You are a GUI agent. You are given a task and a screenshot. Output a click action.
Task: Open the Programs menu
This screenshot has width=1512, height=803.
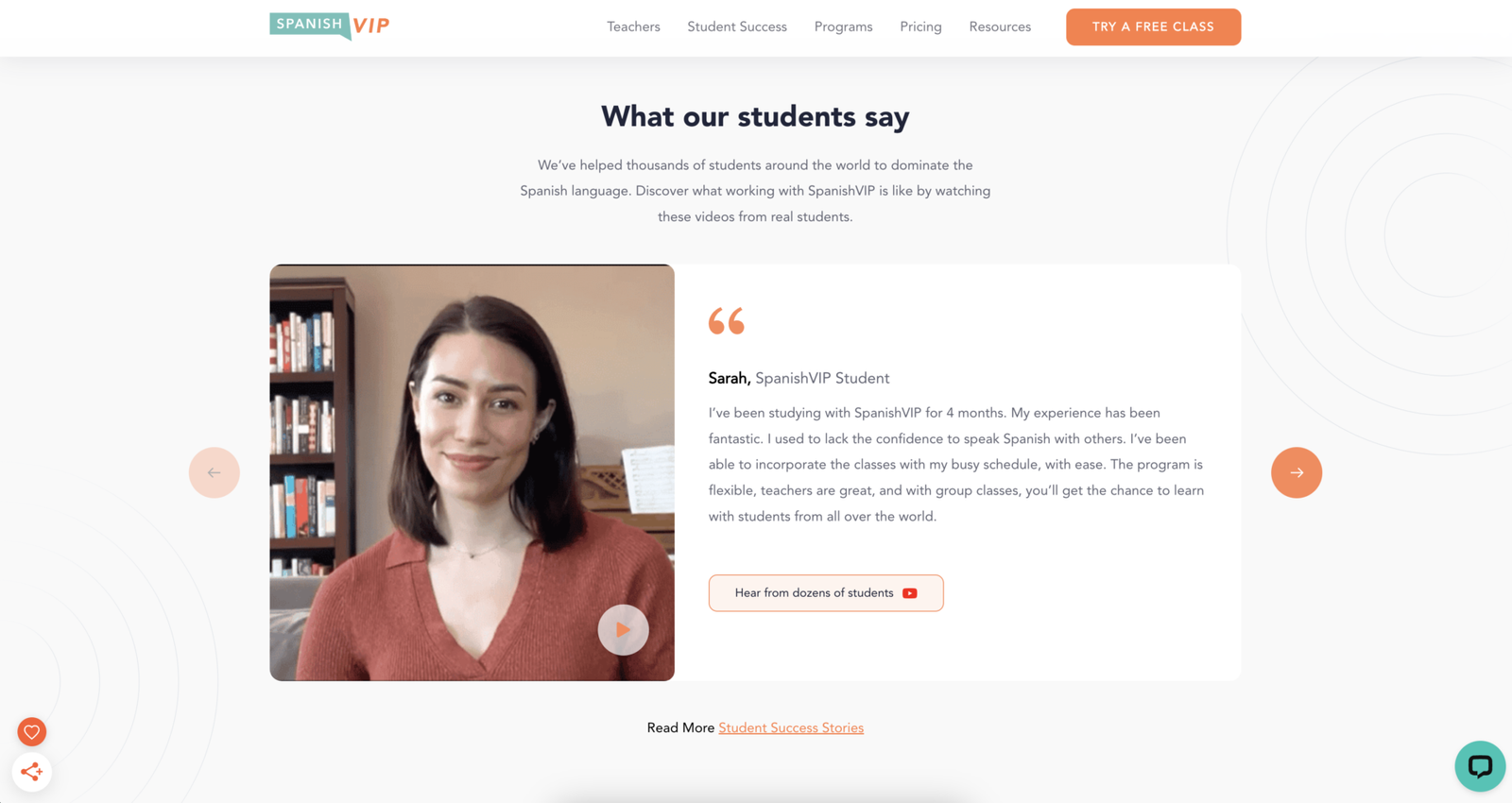pos(844,26)
